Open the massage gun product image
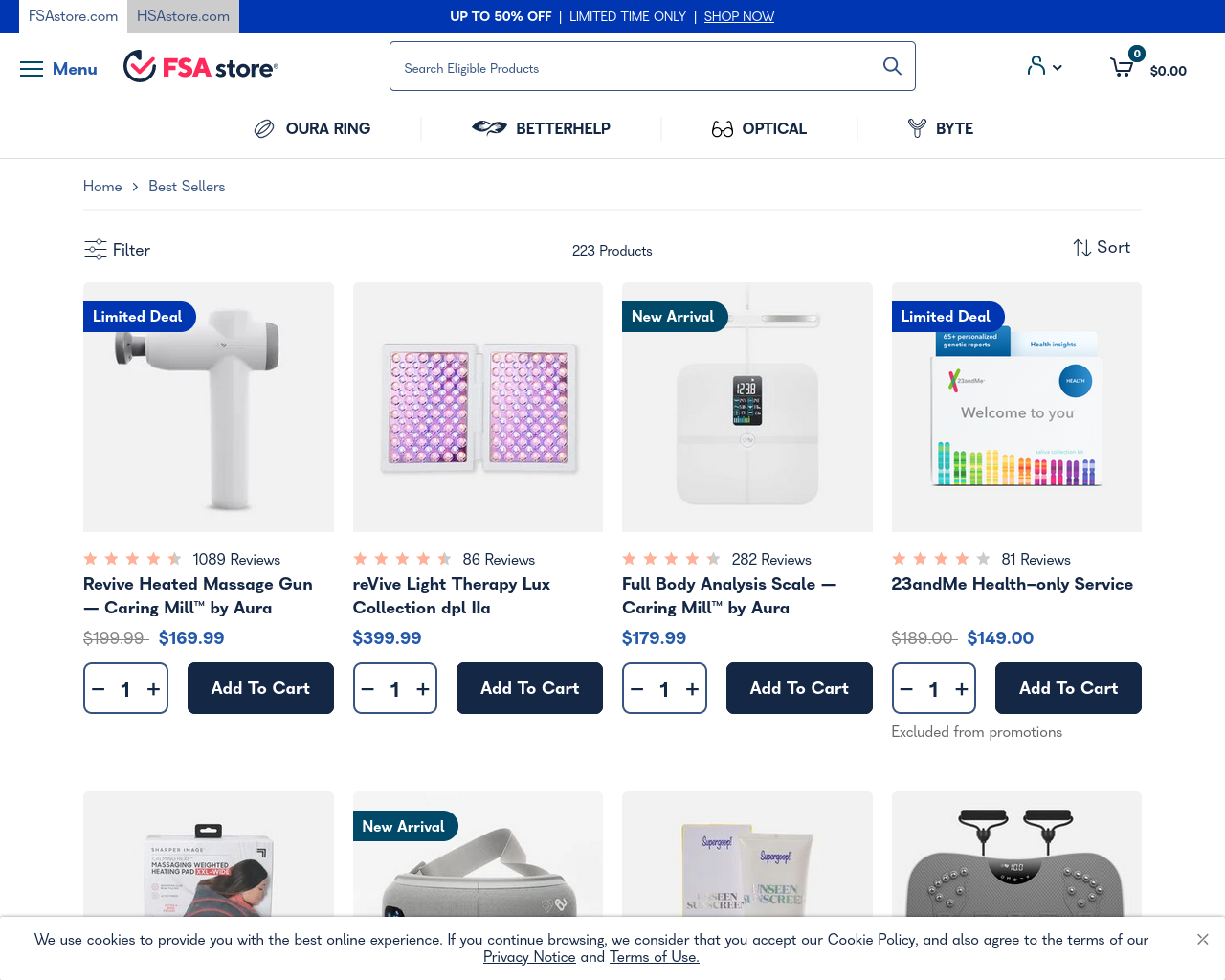 click(209, 407)
